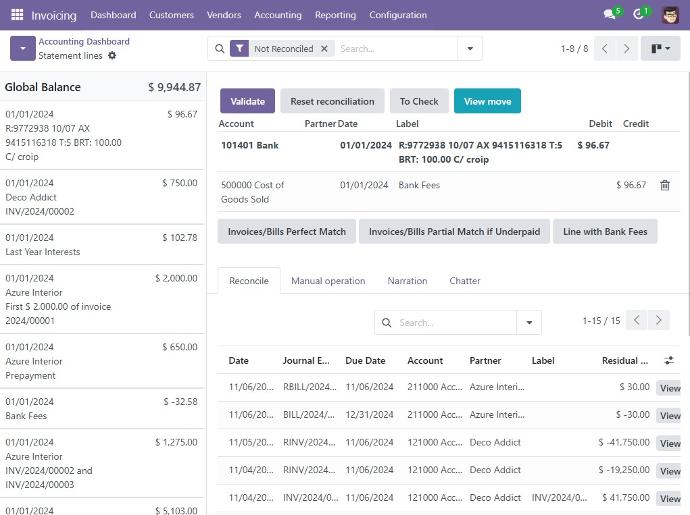The width and height of the screenshot is (690, 515).
Task: Open the column options adjust icon
Action: click(669, 360)
